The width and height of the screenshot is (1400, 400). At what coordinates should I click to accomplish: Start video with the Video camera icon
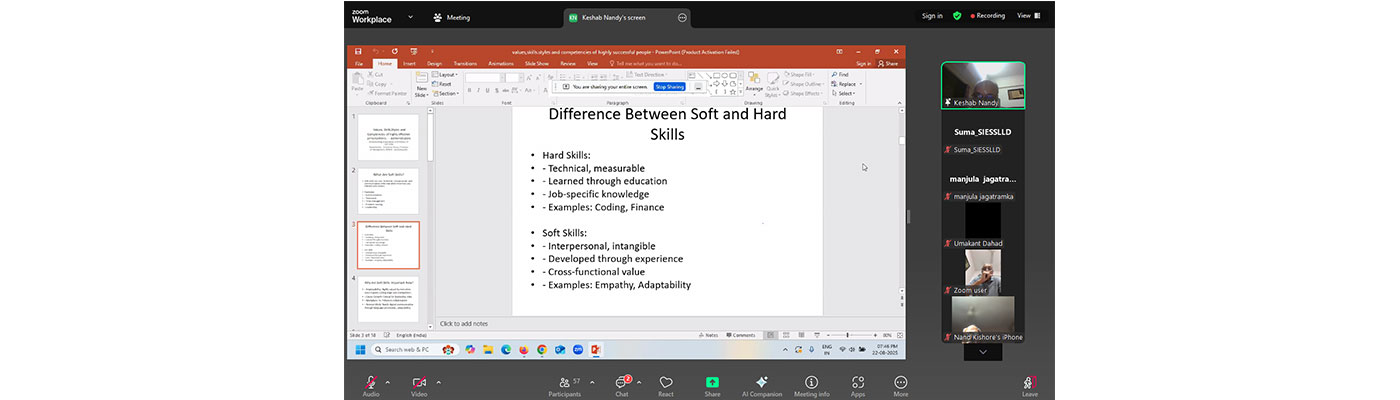pos(419,383)
